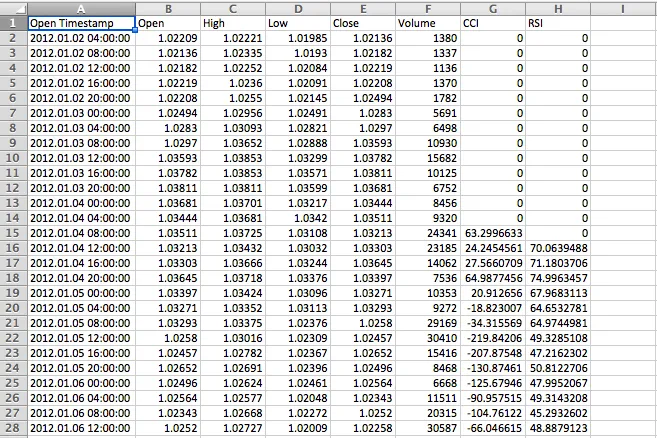Select row 1 header
Viewport: 657px width, 438px height.
point(14,23)
